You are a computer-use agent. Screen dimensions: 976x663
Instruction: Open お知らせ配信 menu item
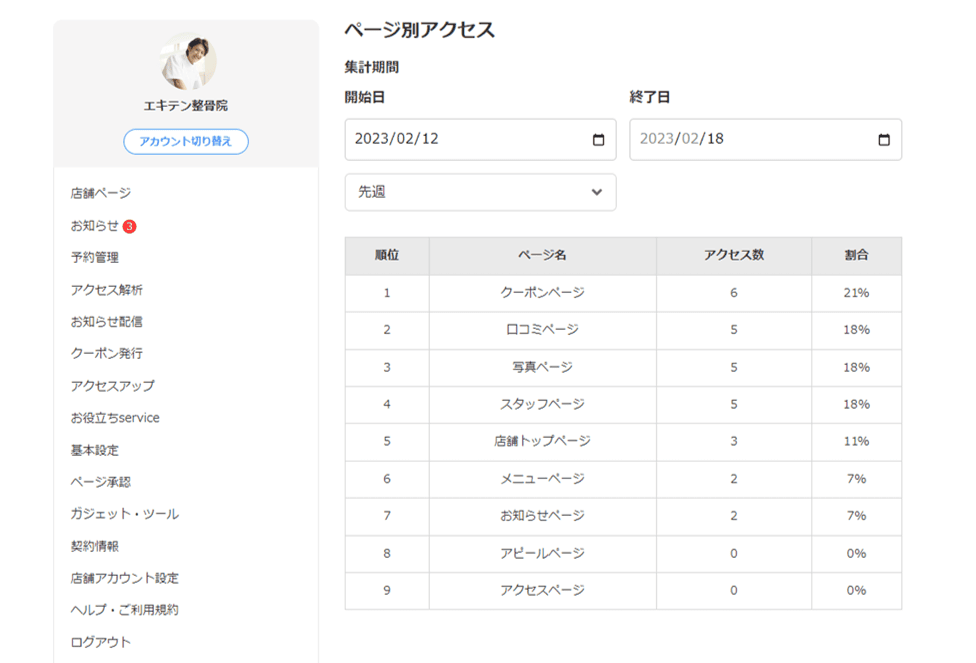(x=106, y=322)
